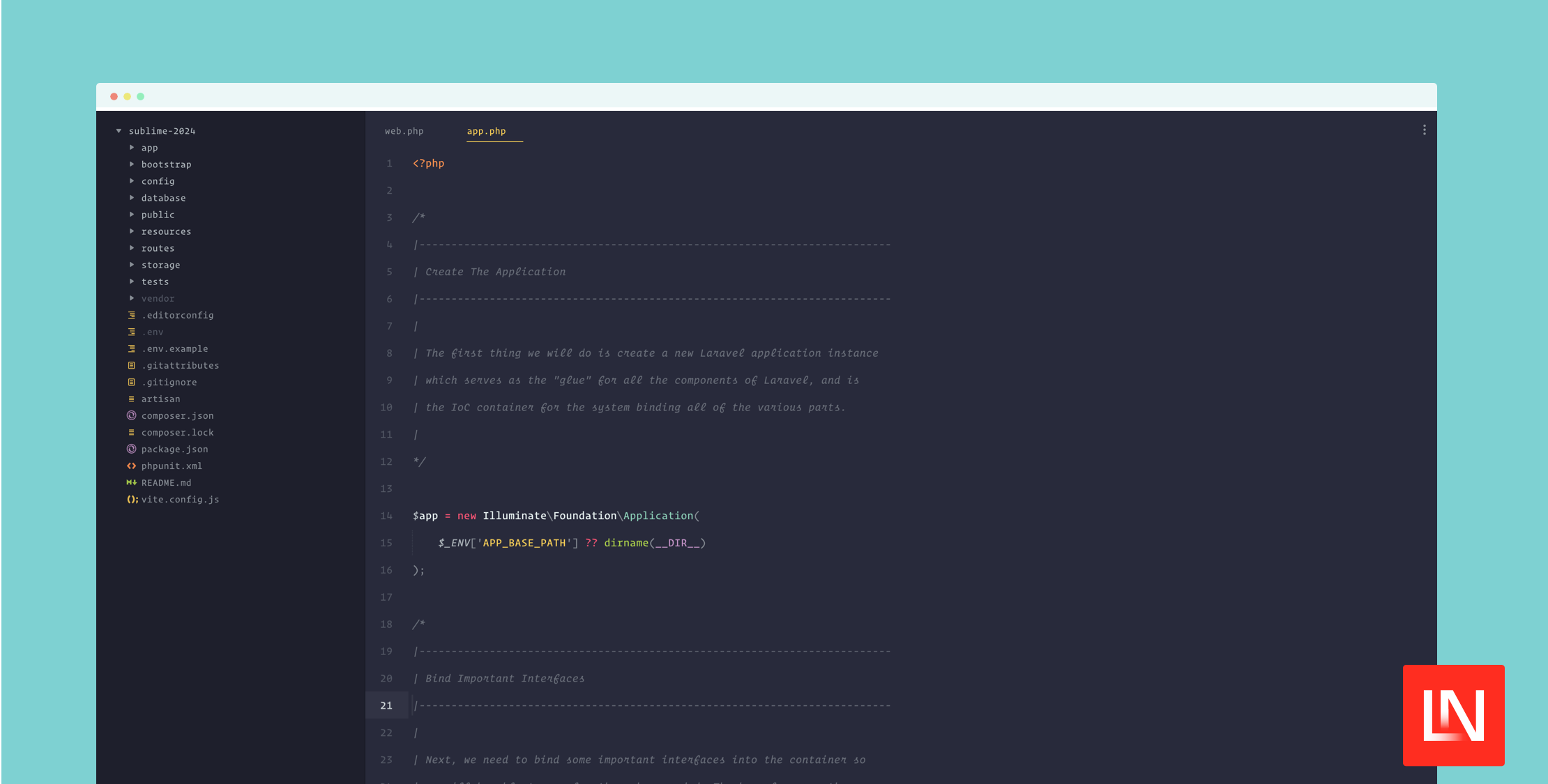Switch to the web.php tab
This screenshot has width=1548, height=784.
[404, 131]
